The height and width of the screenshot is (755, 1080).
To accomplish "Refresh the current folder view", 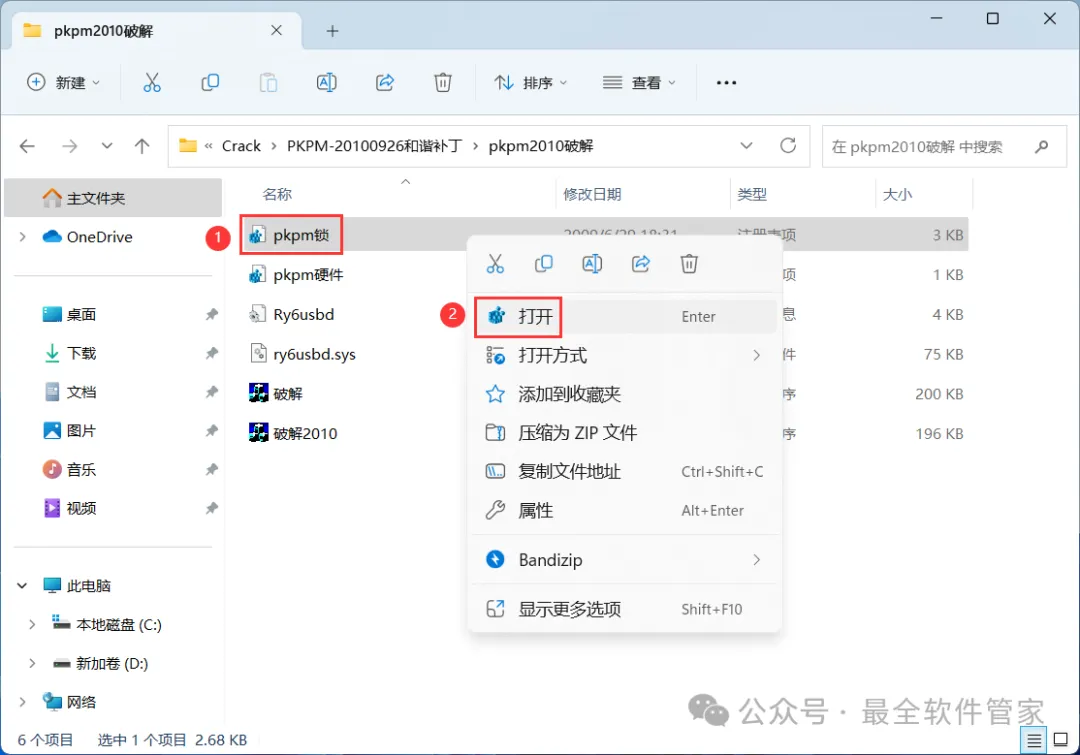I will (x=788, y=146).
